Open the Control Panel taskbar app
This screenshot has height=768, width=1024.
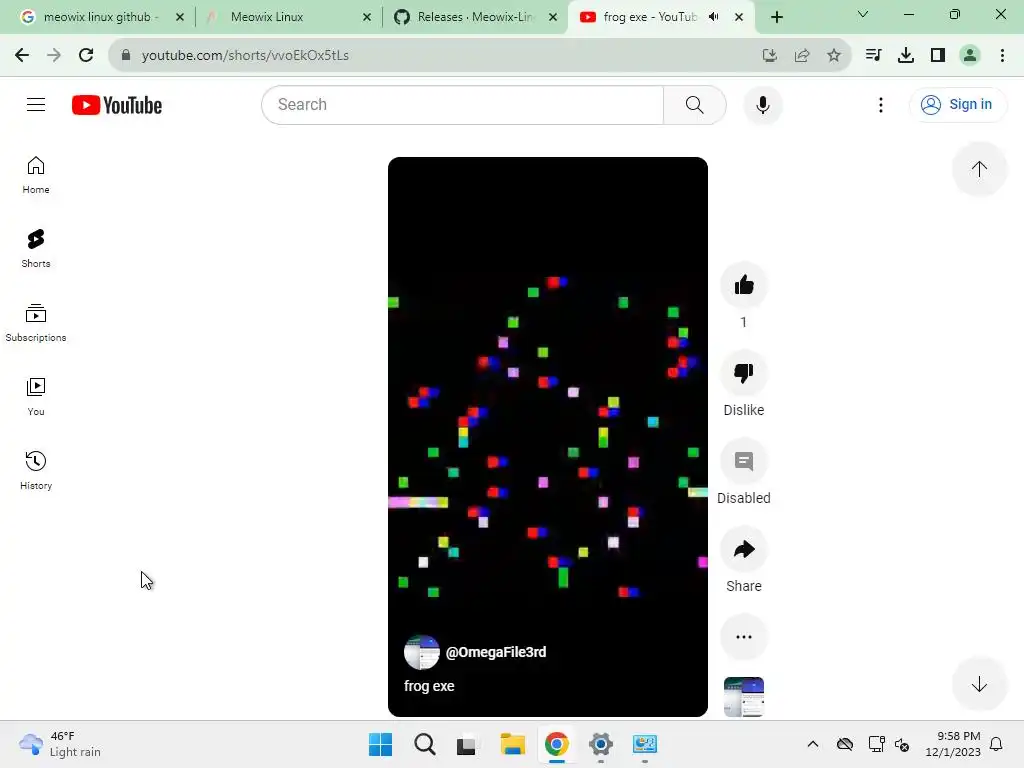coord(645,744)
